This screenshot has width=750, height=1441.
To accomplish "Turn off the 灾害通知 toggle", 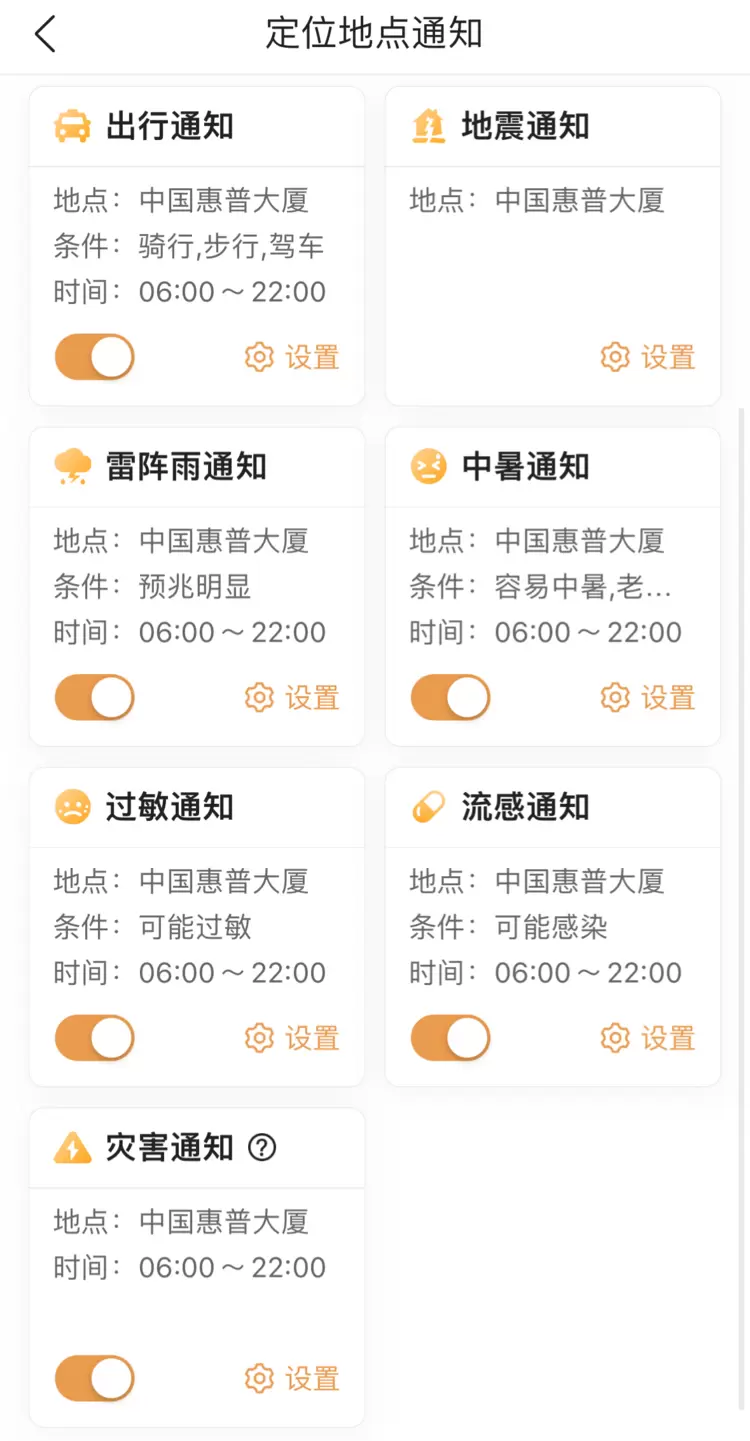I will [95, 1378].
